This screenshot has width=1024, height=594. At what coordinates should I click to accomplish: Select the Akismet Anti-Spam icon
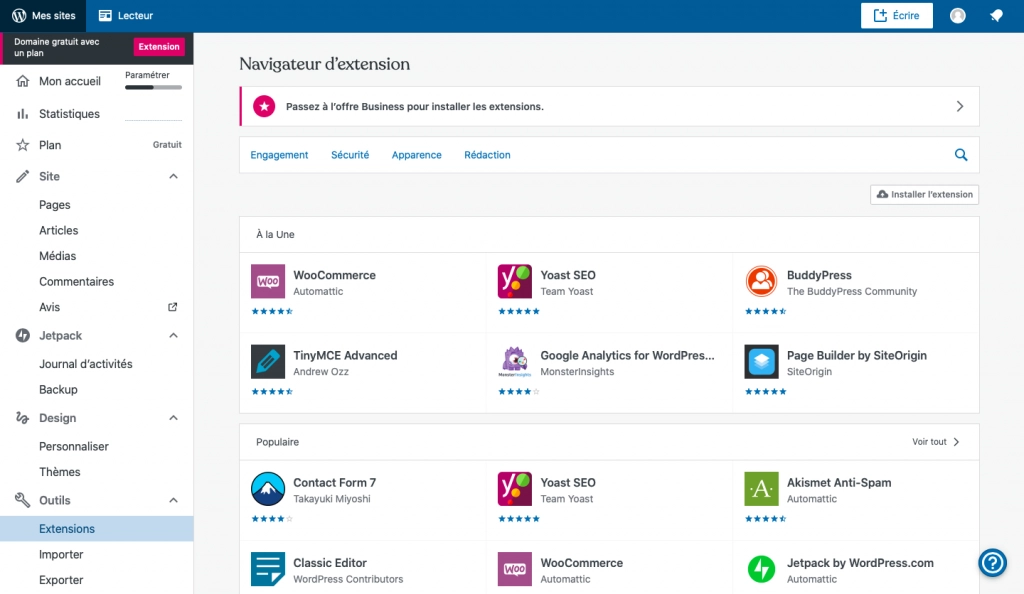click(x=761, y=489)
